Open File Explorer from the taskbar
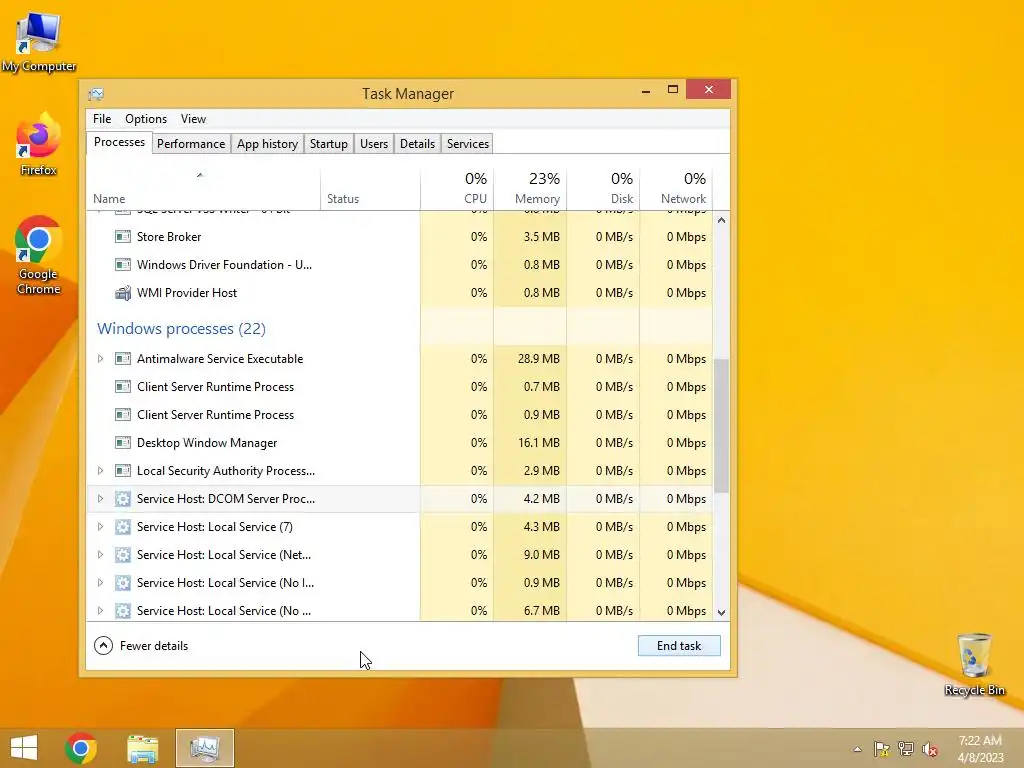This screenshot has width=1024, height=768. pyautogui.click(x=142, y=748)
